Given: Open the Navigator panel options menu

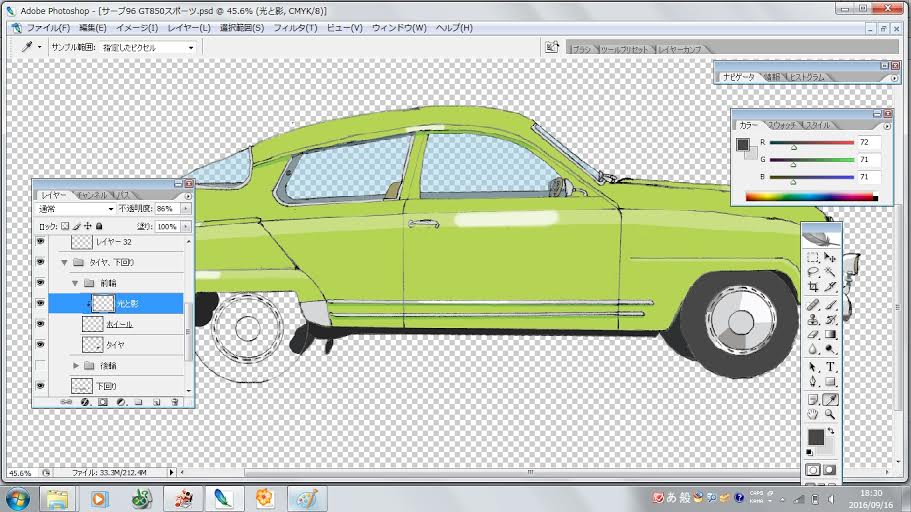Looking at the screenshot, I should tap(894, 78).
